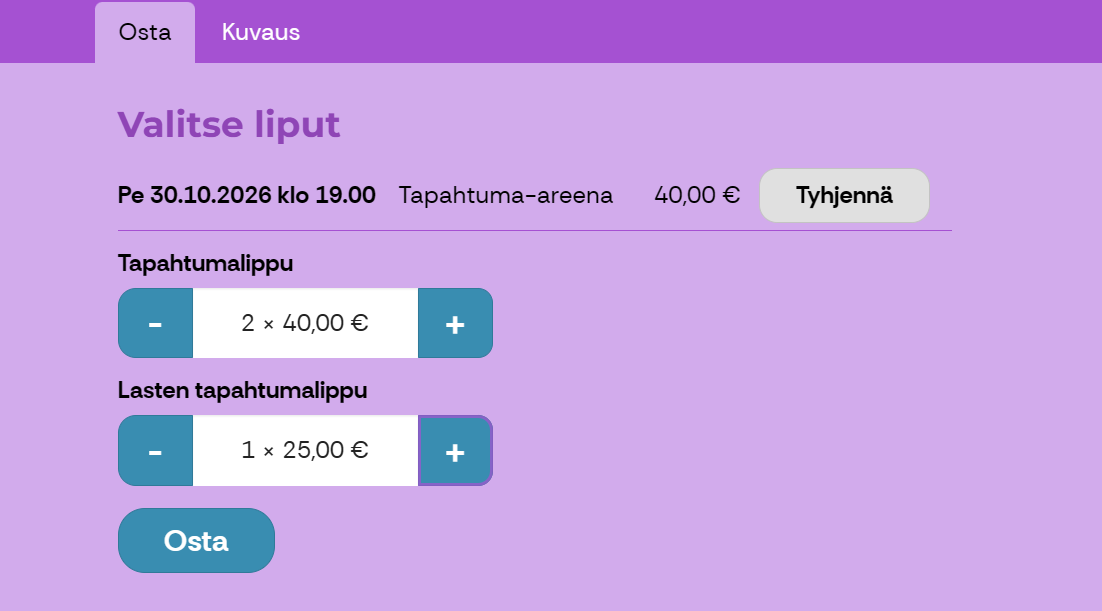Click the quantity 2 in Tapahtumalippu field
1102x611 pixels.
coord(248,323)
